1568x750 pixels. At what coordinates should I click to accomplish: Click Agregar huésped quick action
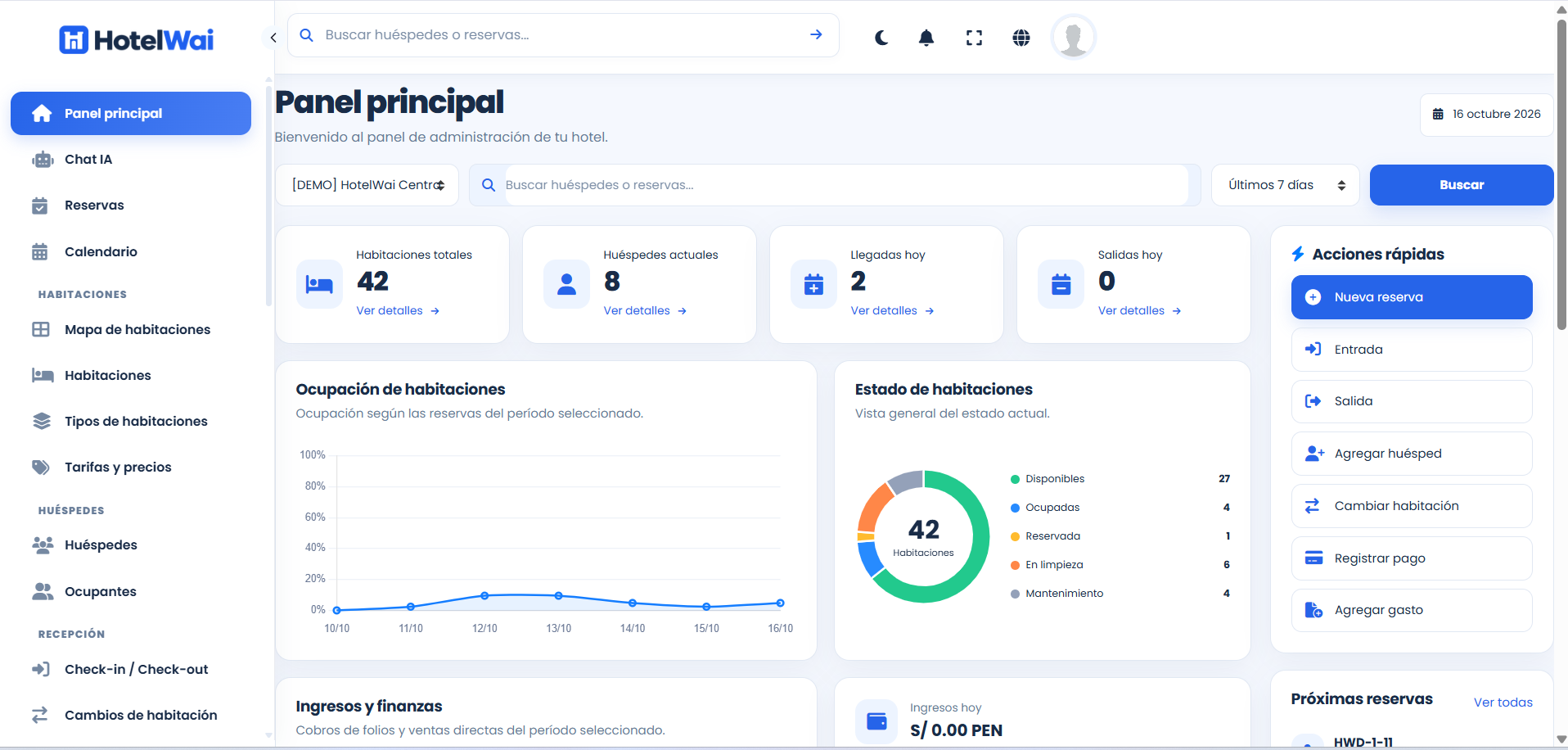1412,454
